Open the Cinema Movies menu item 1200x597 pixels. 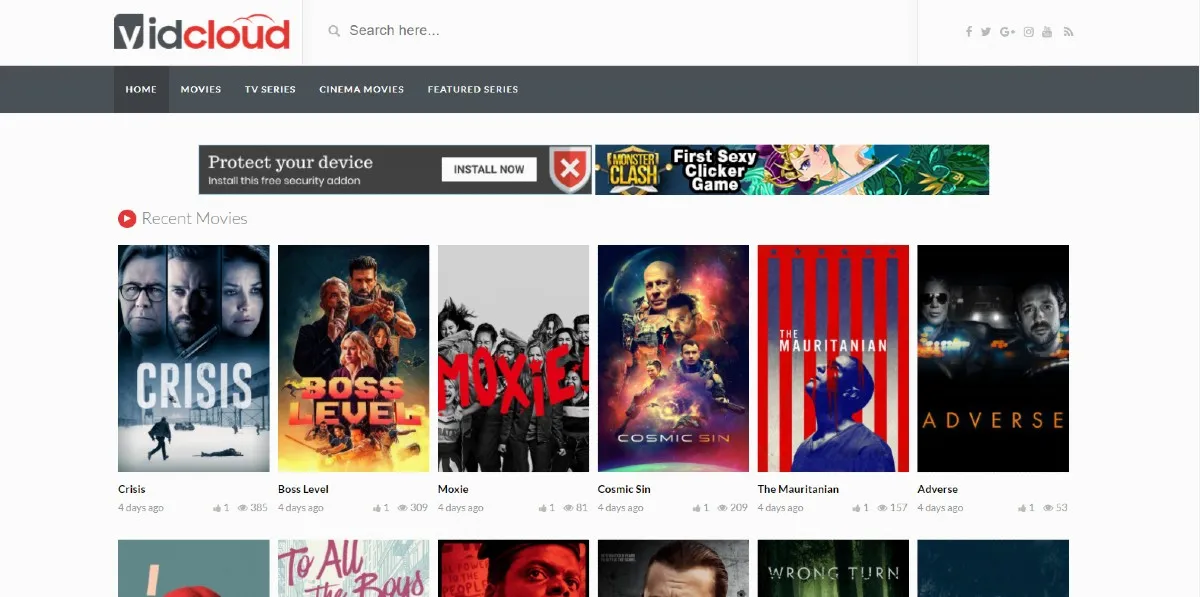coord(361,89)
